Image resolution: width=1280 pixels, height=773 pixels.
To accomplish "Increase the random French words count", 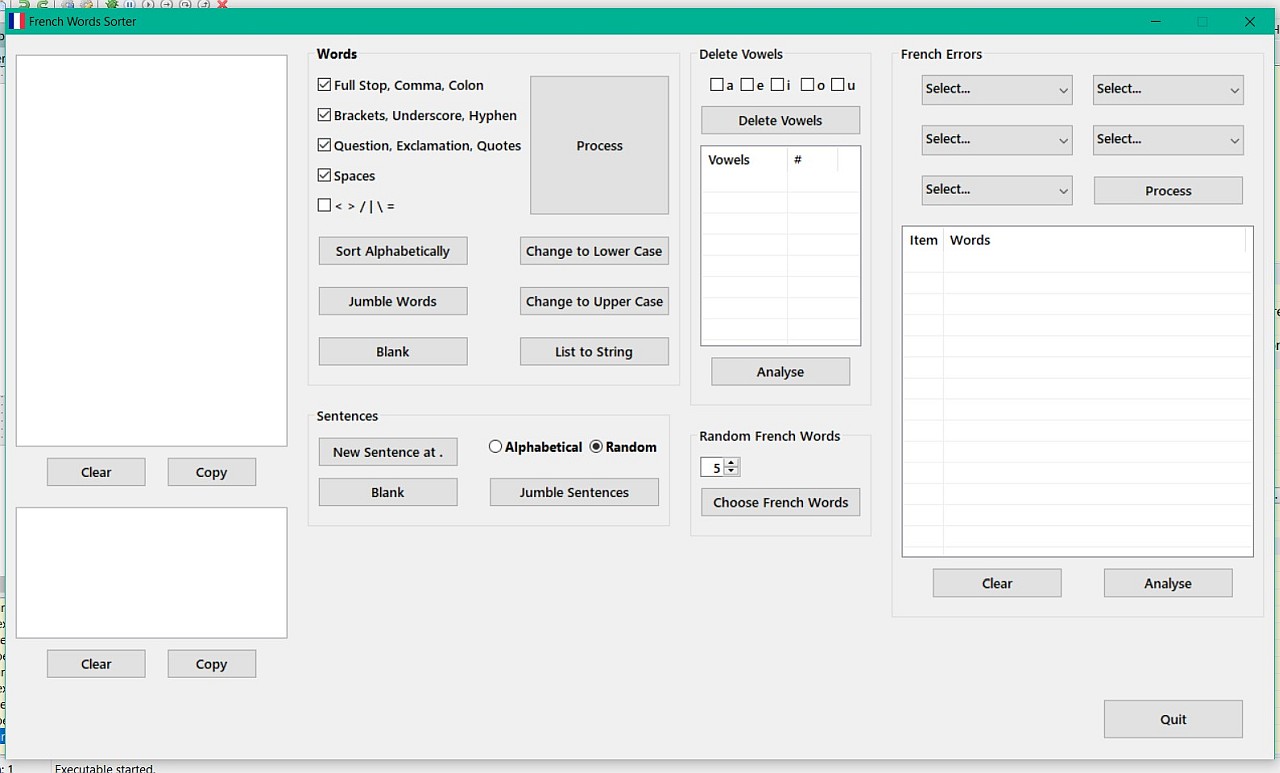I will pyautogui.click(x=731, y=463).
